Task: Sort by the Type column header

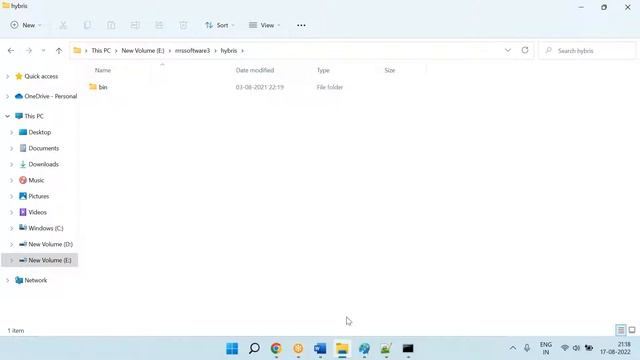Action: pos(323,70)
